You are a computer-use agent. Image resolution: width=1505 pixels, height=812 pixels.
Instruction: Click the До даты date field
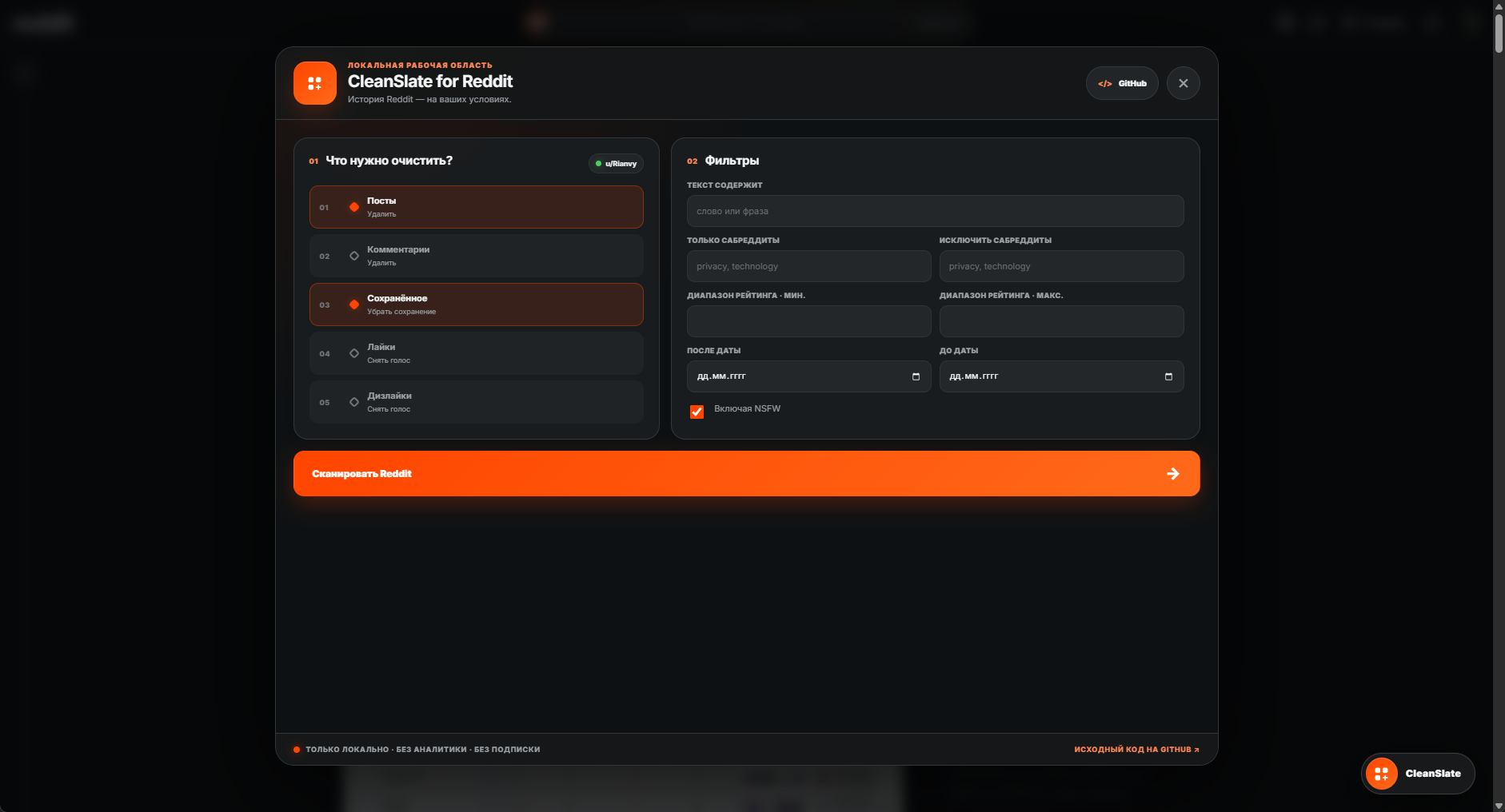pos(1062,376)
